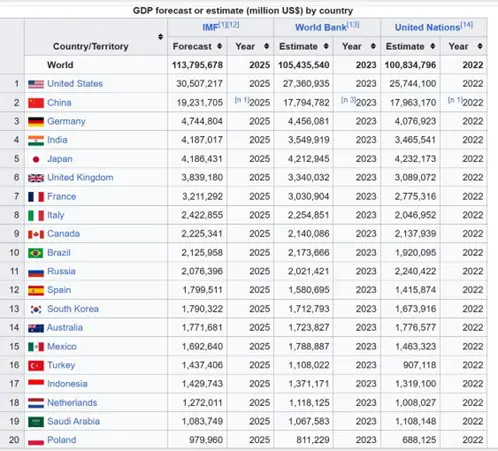498x451 pixels.
Task: Open the Turkey country link
Action: (61, 365)
